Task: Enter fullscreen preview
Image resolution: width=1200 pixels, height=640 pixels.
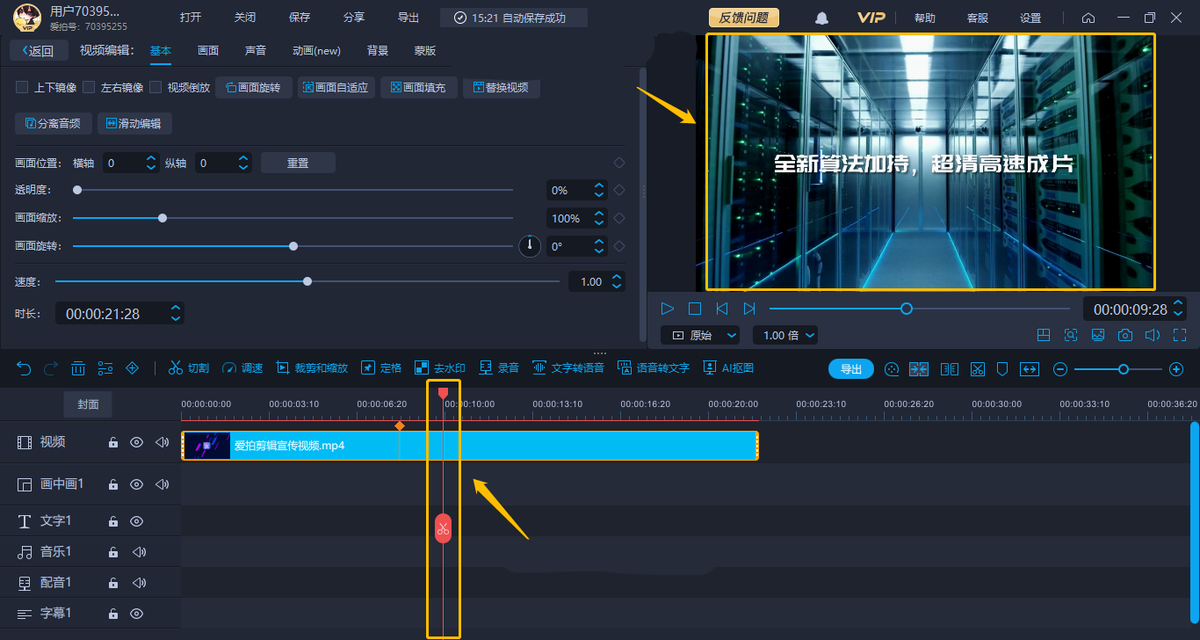Action: click(x=1179, y=335)
